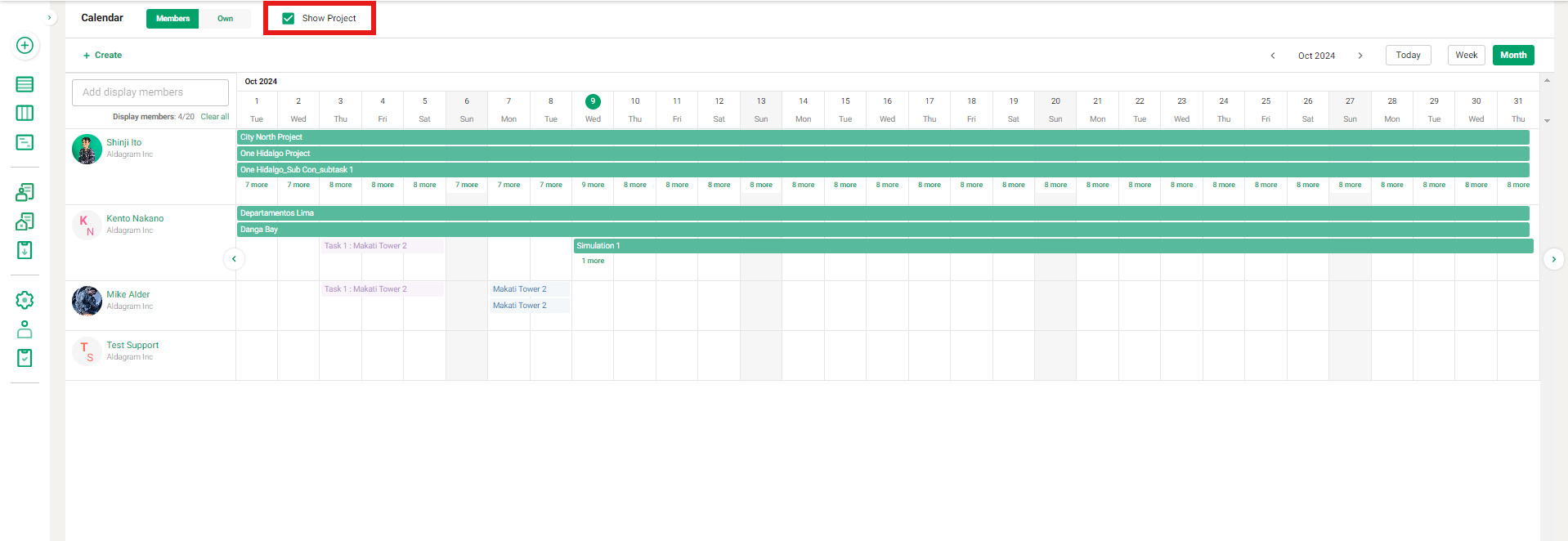Open the list view icon in sidebar
The width and height of the screenshot is (1568, 541).
point(25,84)
